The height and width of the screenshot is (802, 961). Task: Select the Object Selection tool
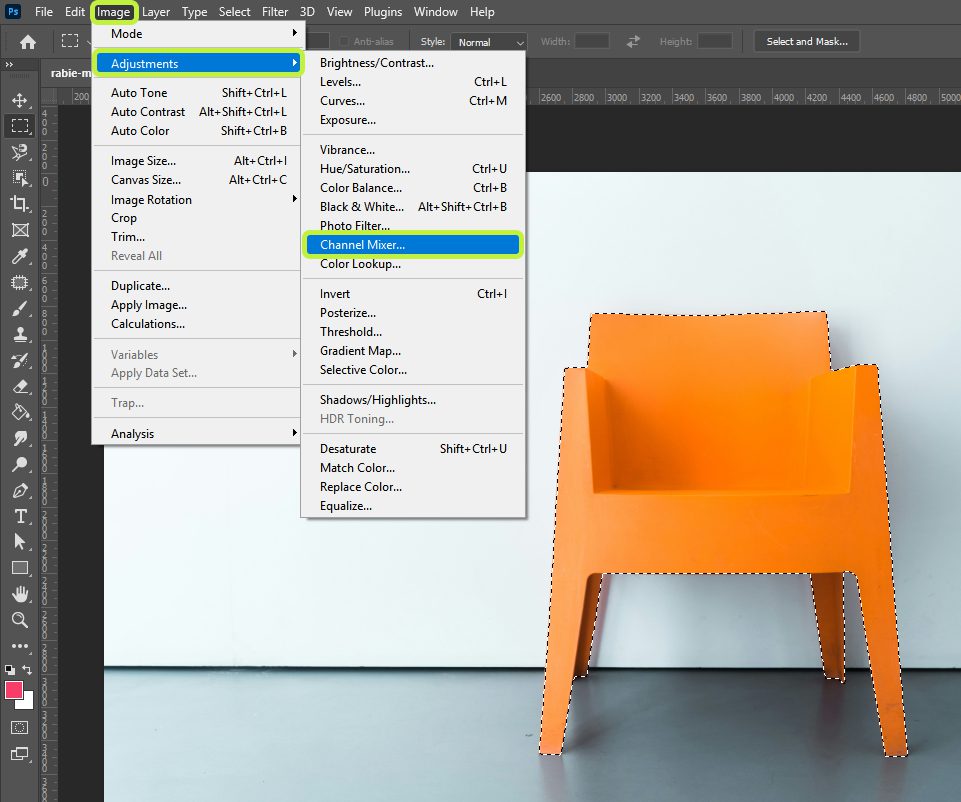[20, 178]
